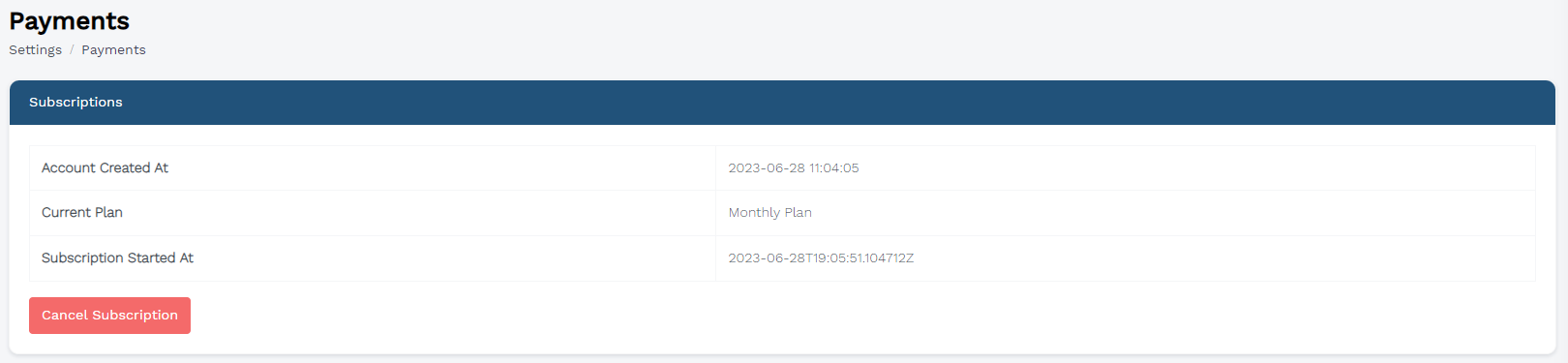Screen dimensions: 1568x363
Task: Select the Payments breadcrumb item
Action: (113, 50)
